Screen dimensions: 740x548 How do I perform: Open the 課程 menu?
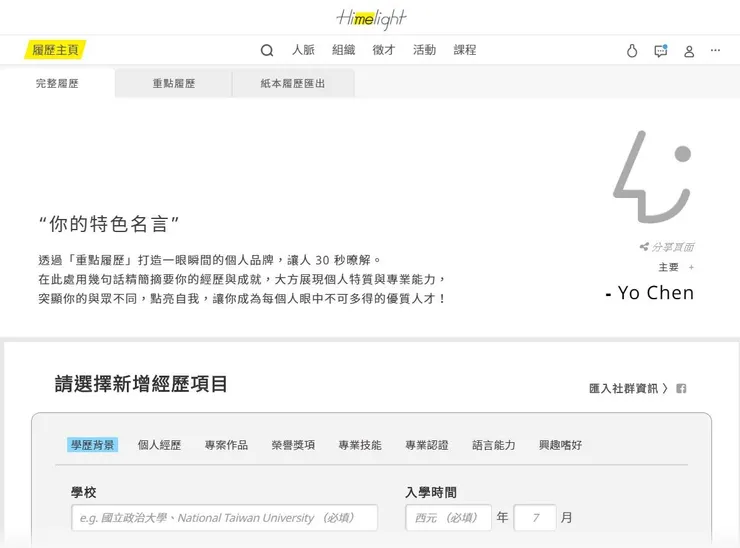465,50
